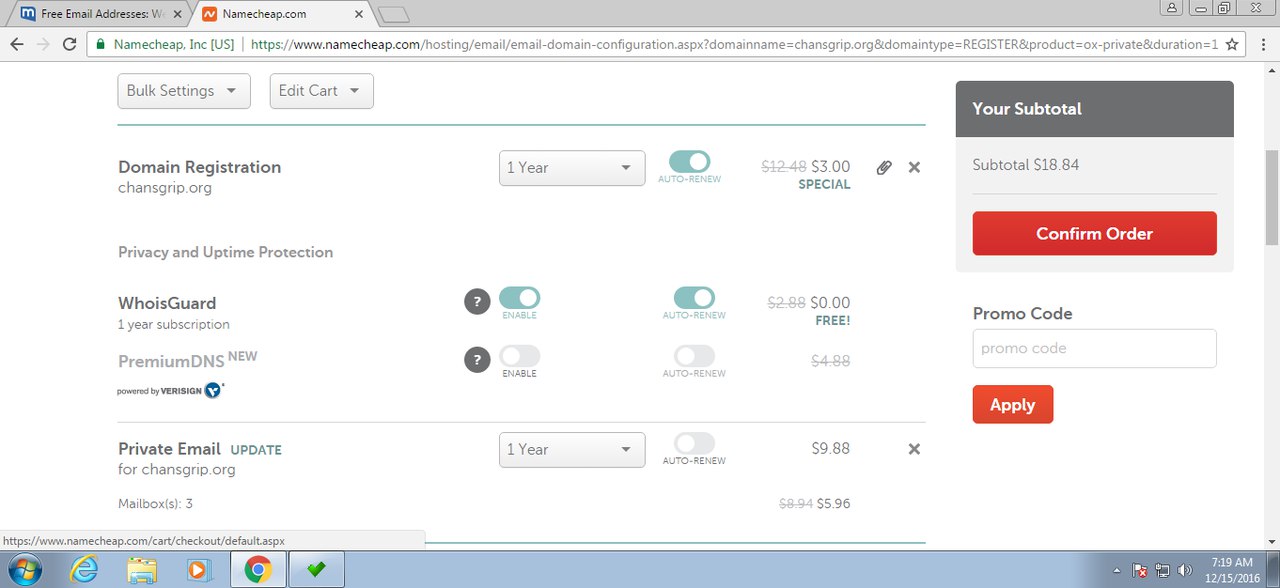Open Windows Media Player from the taskbar
Viewport: 1280px width, 588px height.
[200, 569]
